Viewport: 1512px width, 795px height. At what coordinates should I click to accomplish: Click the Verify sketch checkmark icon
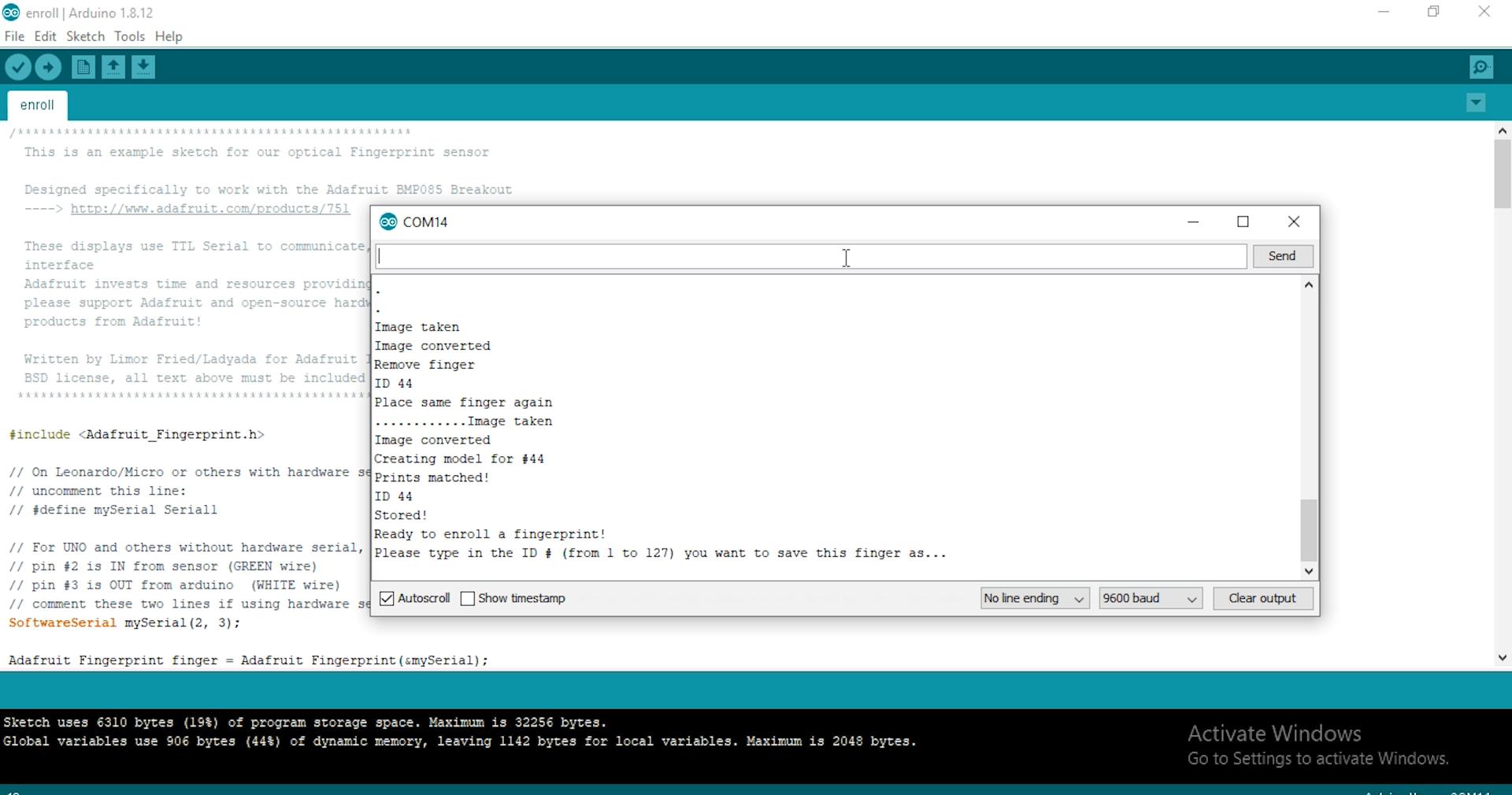point(18,67)
